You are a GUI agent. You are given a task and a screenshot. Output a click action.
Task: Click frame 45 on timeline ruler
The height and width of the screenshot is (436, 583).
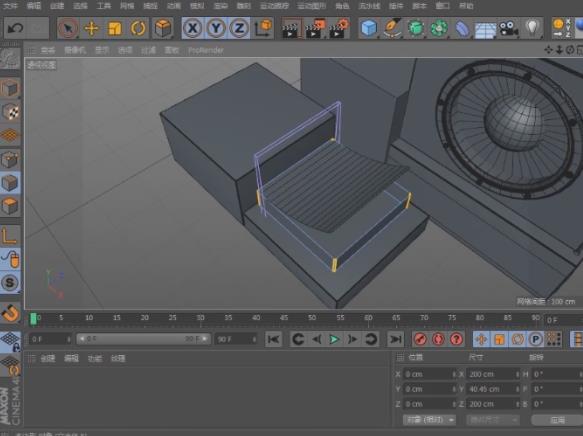pos(284,318)
